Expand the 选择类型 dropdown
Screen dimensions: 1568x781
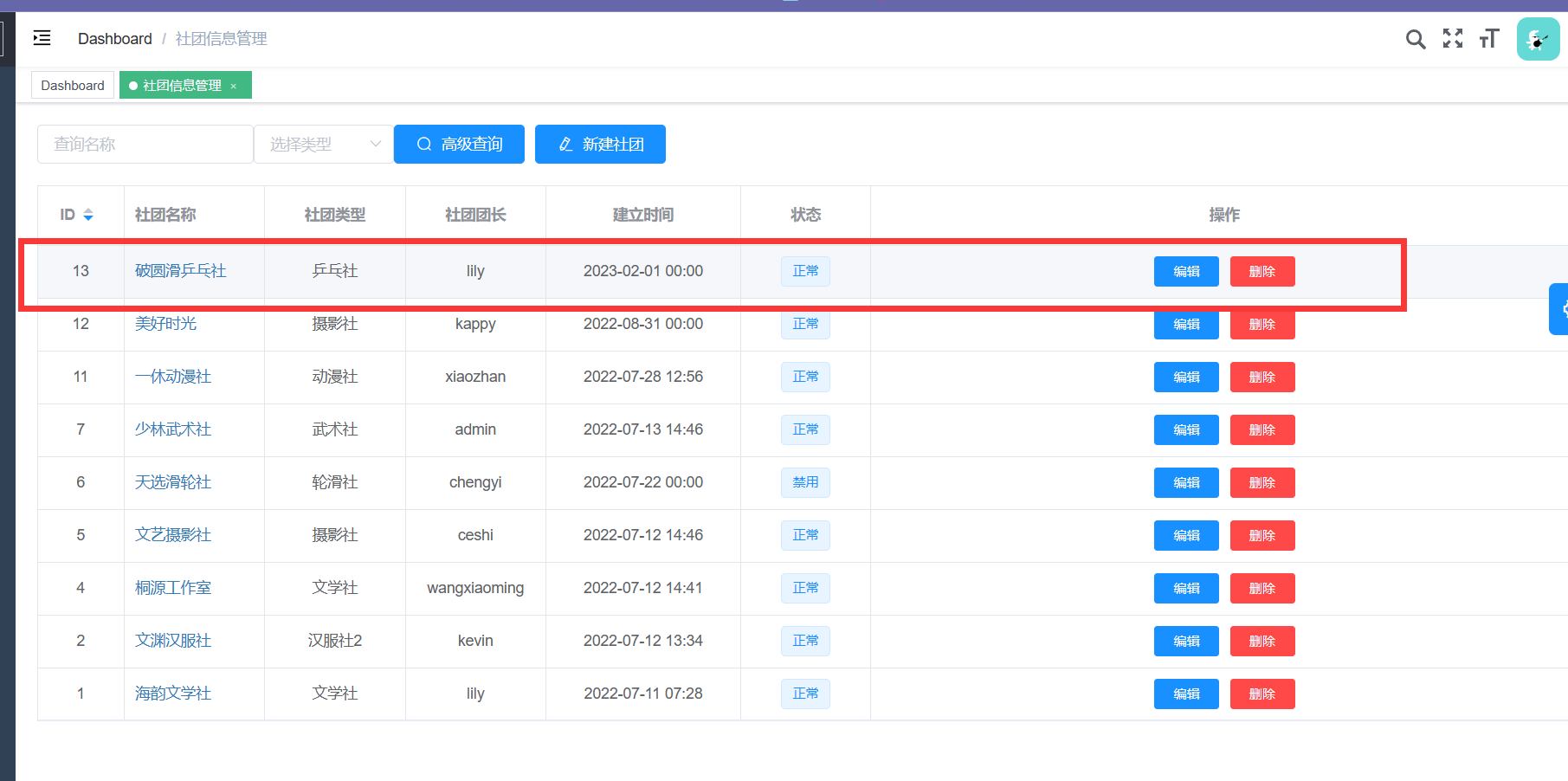click(x=323, y=145)
